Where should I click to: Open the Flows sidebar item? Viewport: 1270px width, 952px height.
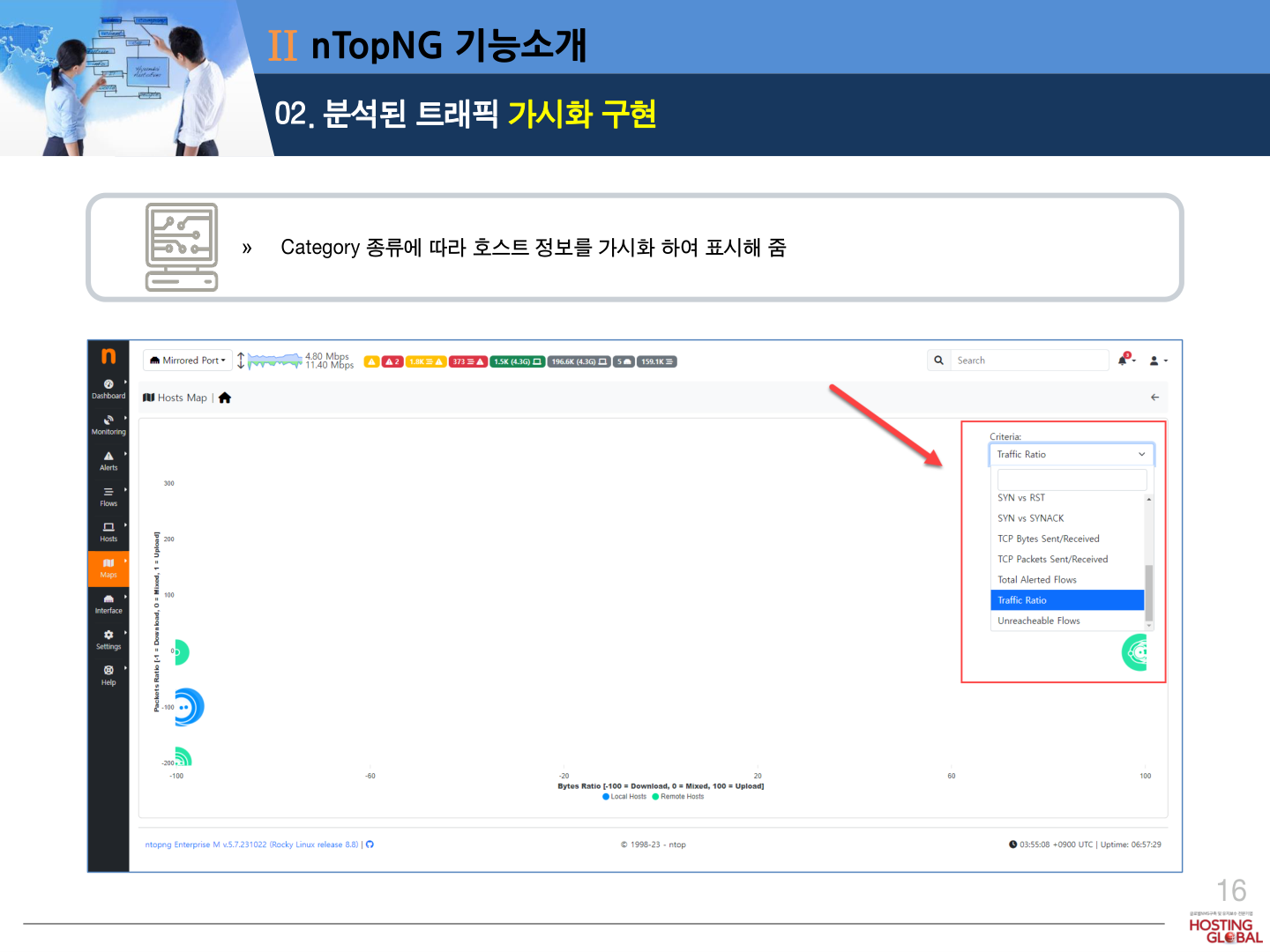pos(108,497)
